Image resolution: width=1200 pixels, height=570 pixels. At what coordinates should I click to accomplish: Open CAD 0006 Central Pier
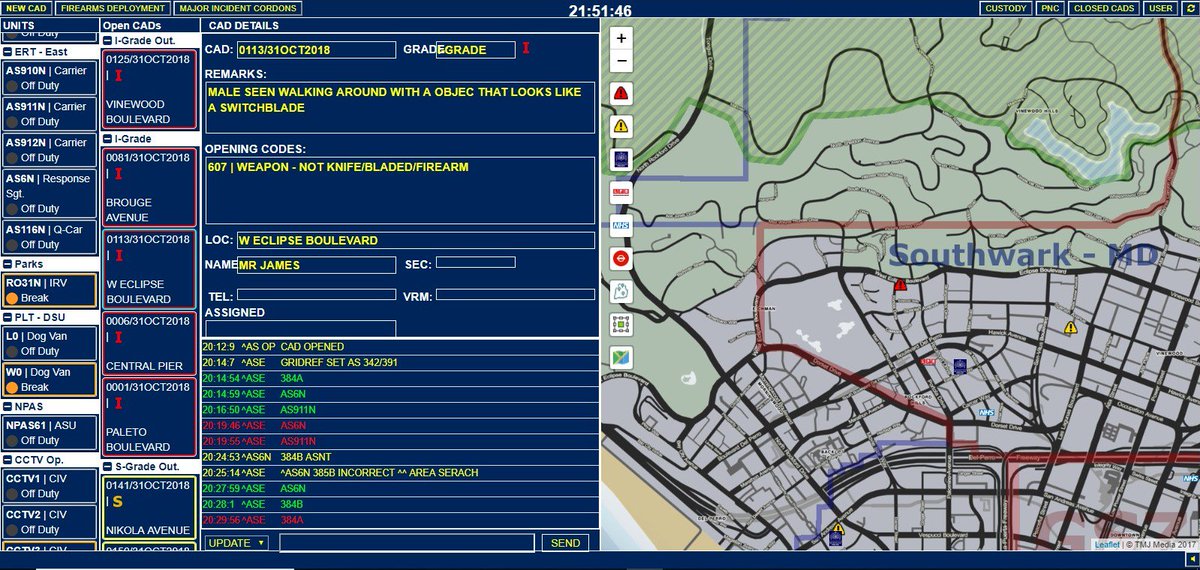(x=149, y=343)
